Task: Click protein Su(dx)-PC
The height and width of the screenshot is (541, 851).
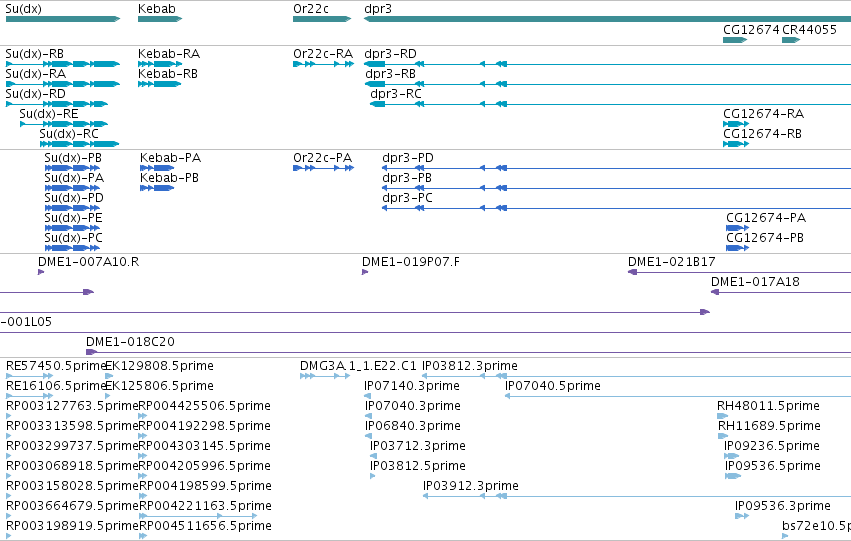Action: [72, 249]
